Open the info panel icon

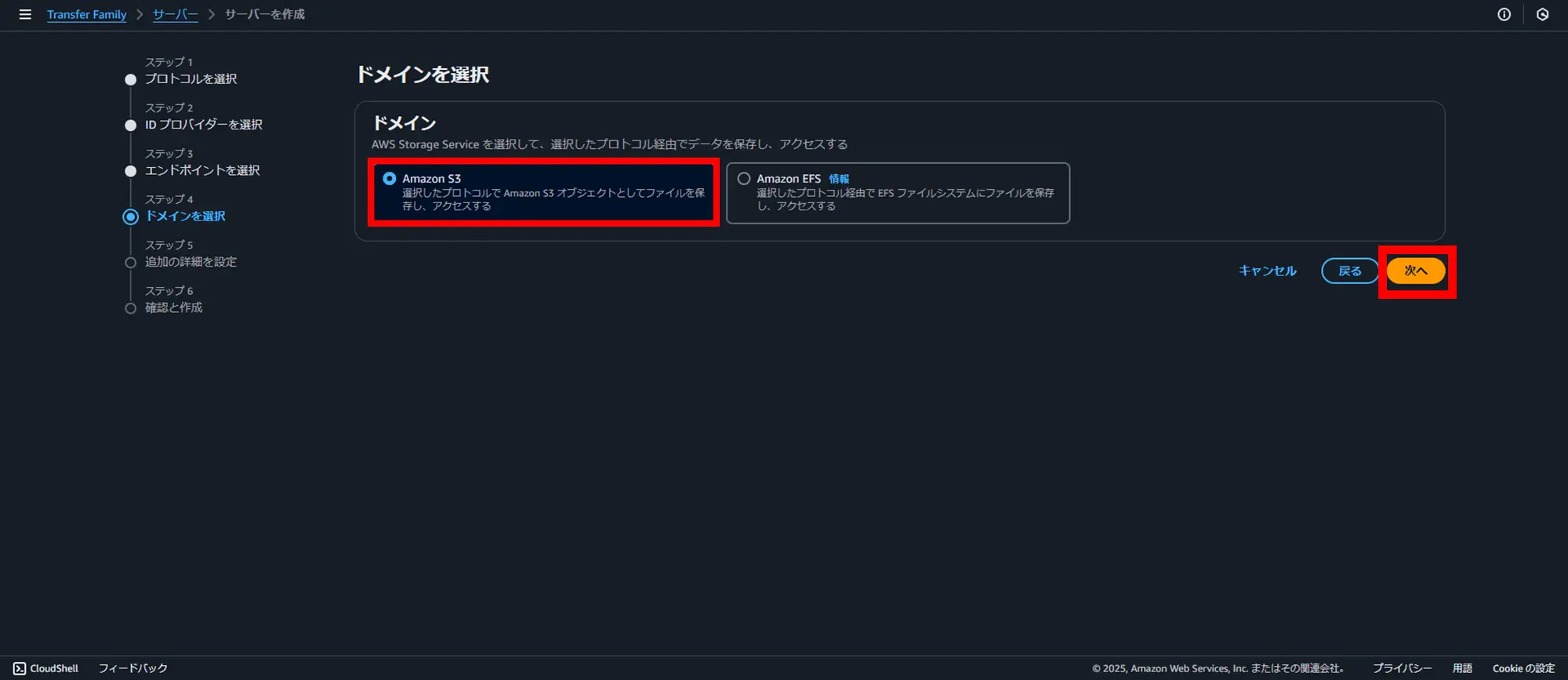(x=1504, y=14)
